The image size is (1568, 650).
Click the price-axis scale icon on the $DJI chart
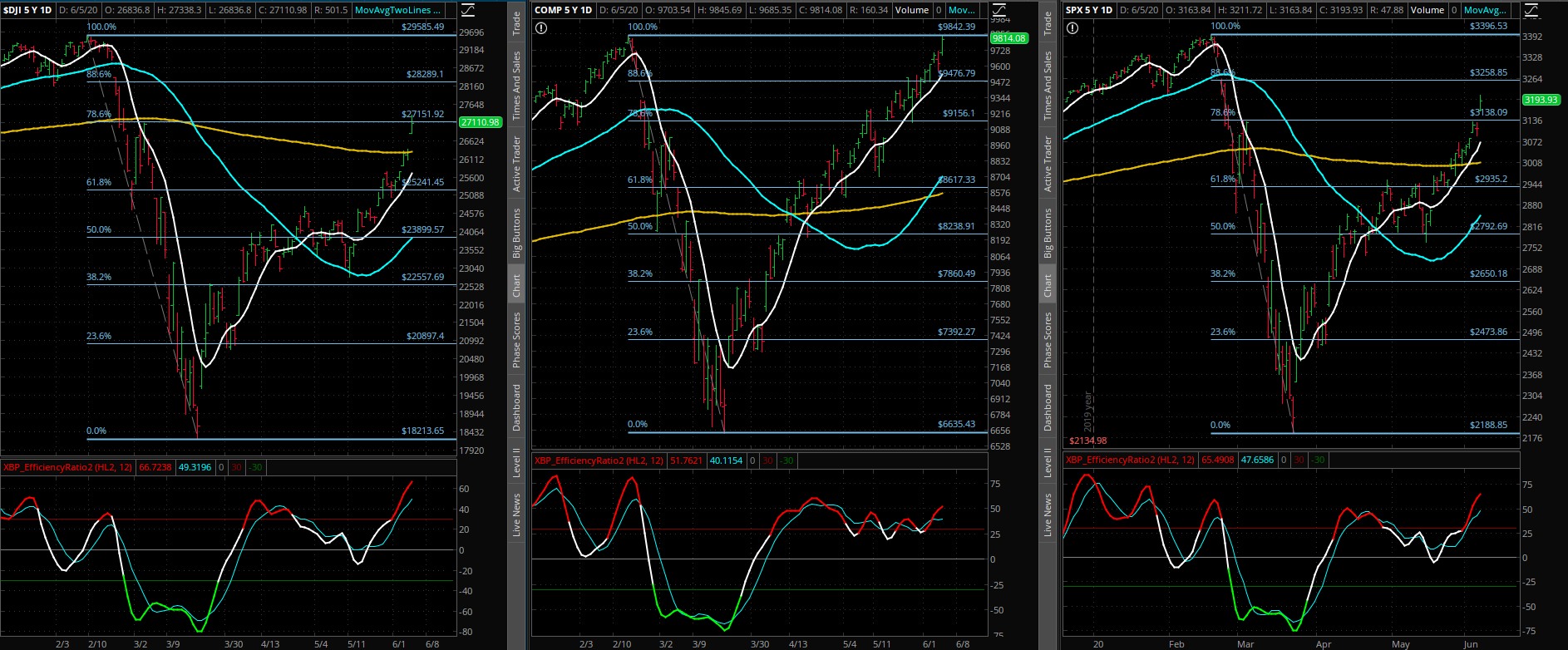pyautogui.click(x=468, y=10)
